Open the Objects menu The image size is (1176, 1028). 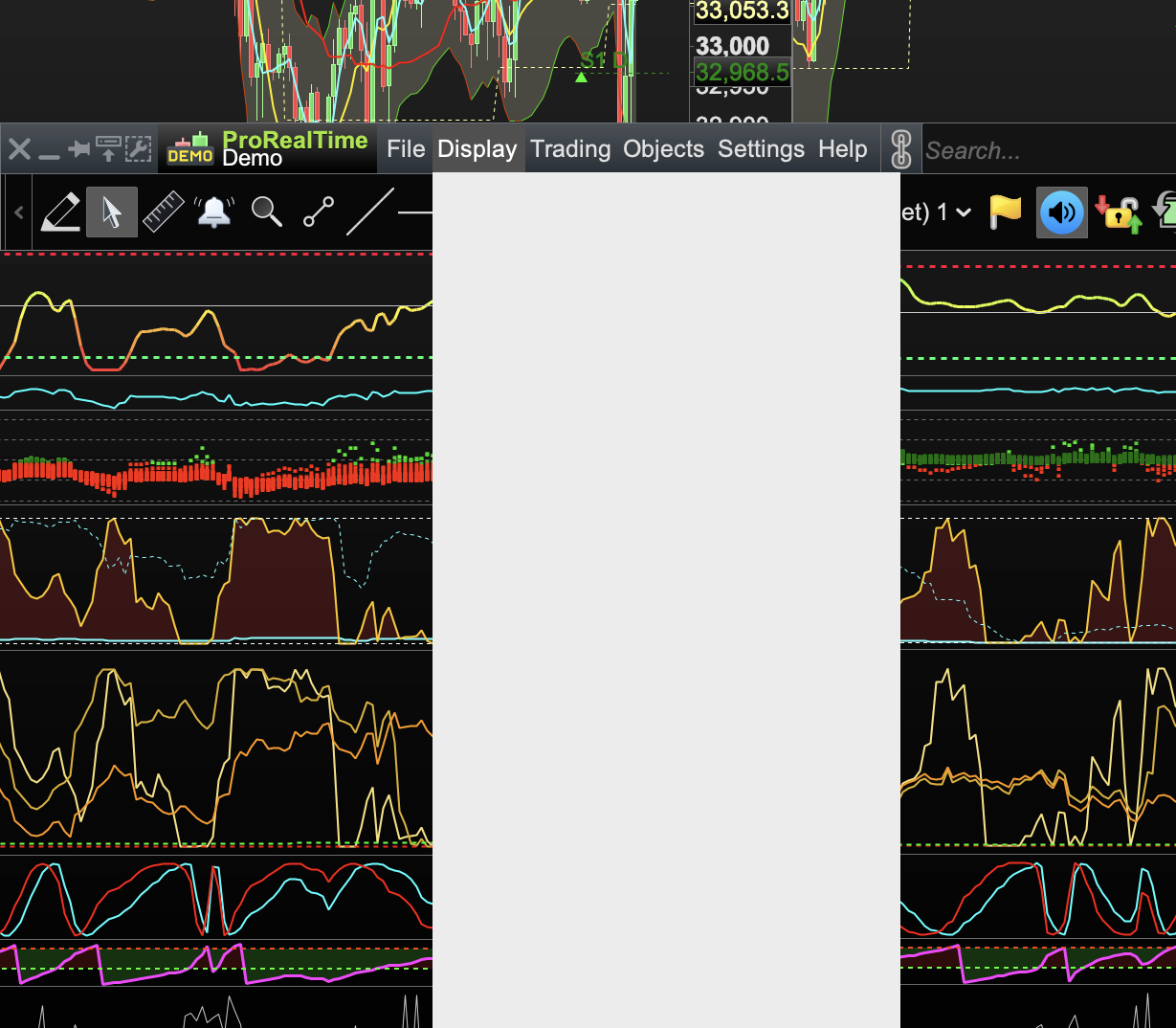663,149
